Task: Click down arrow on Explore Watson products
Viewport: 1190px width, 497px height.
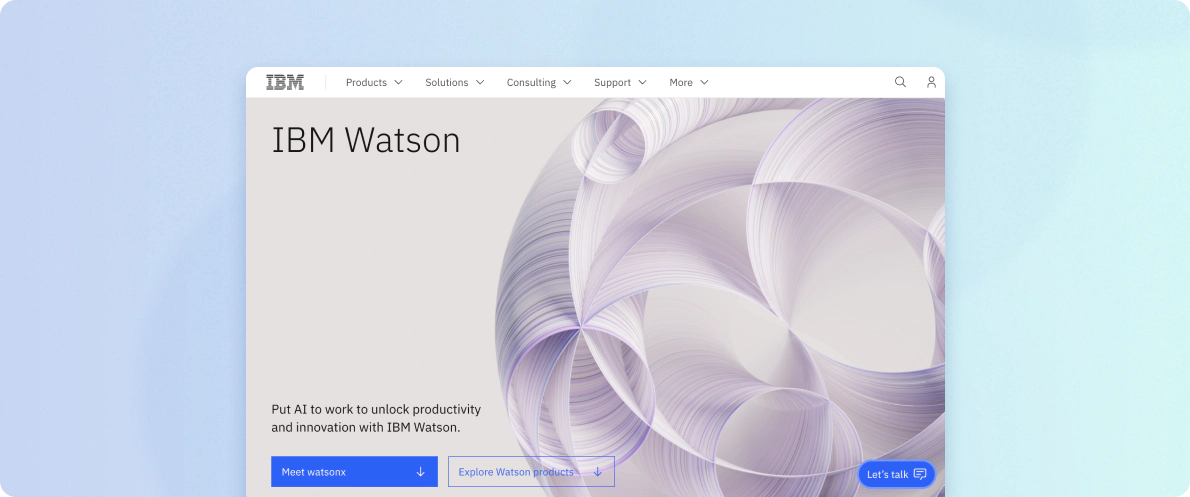Action: point(597,472)
